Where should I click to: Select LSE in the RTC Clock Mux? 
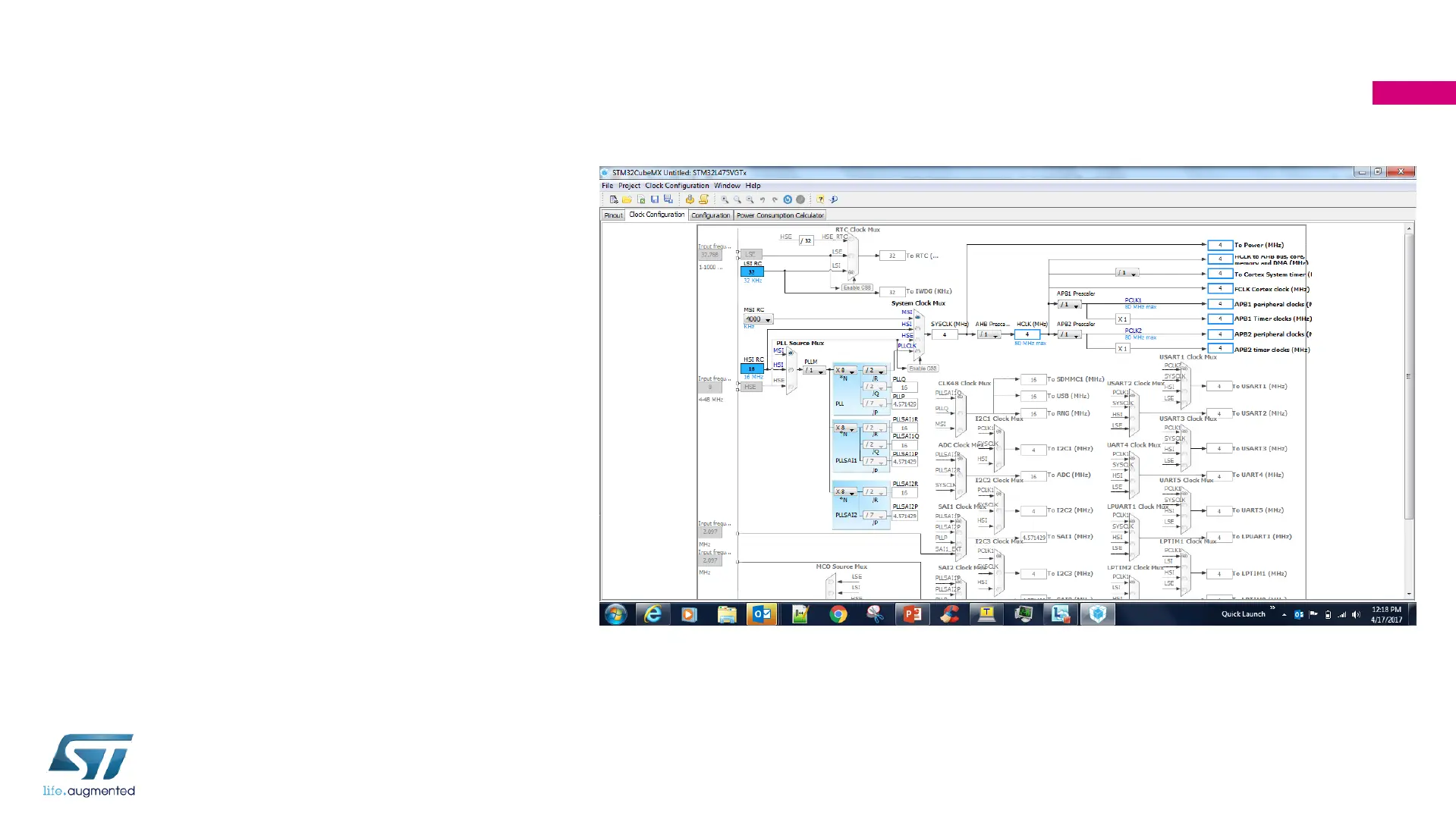[851, 256]
